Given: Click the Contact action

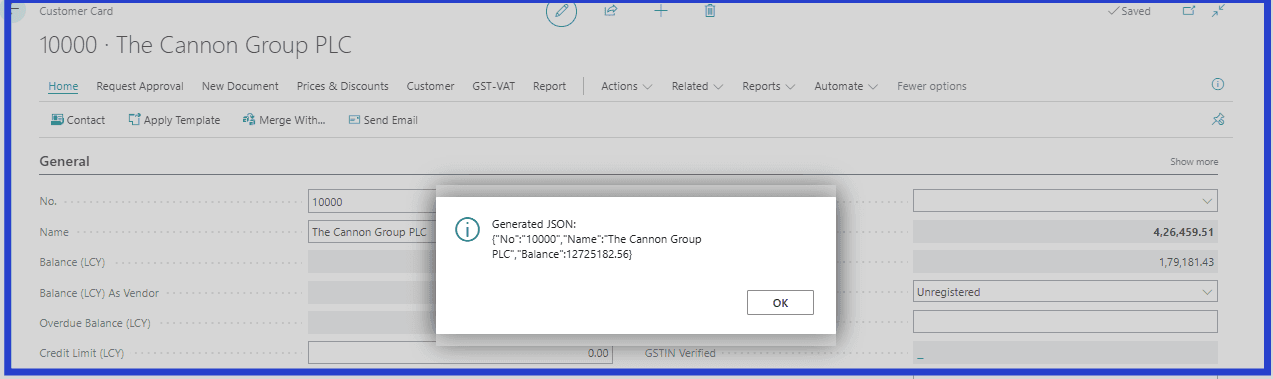Looking at the screenshot, I should tap(78, 120).
